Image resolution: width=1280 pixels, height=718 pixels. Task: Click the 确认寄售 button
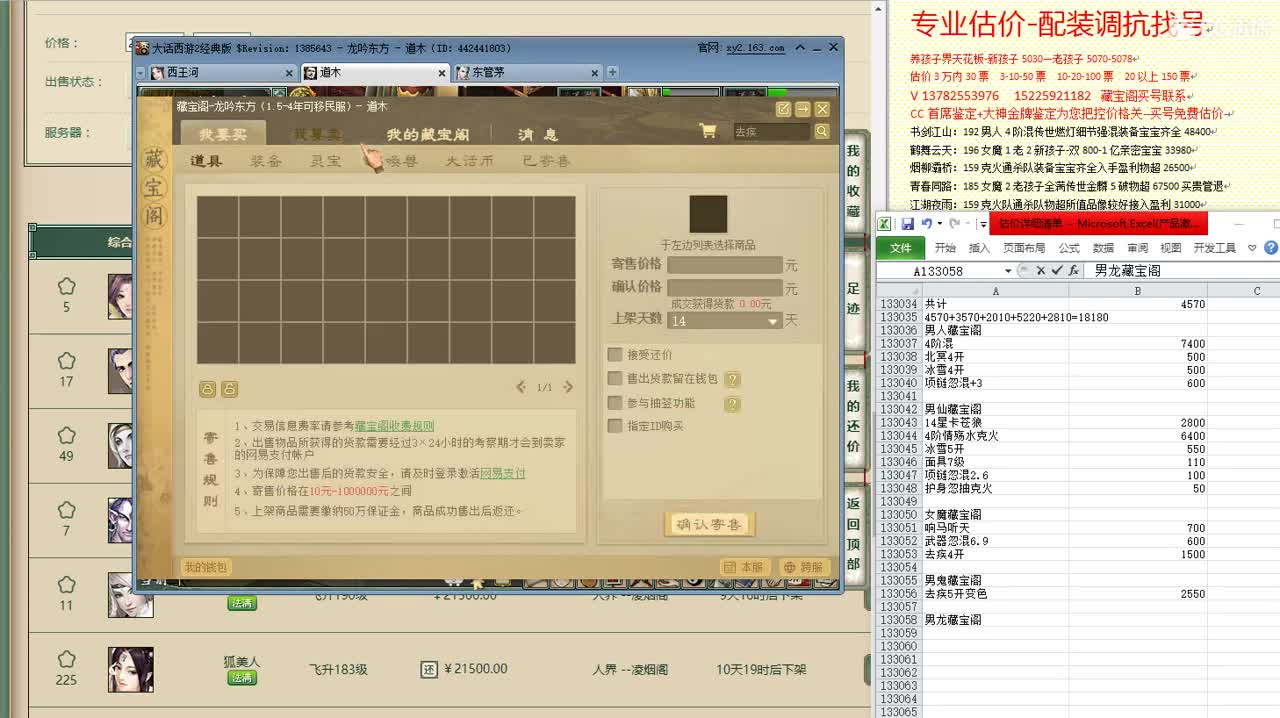click(709, 525)
